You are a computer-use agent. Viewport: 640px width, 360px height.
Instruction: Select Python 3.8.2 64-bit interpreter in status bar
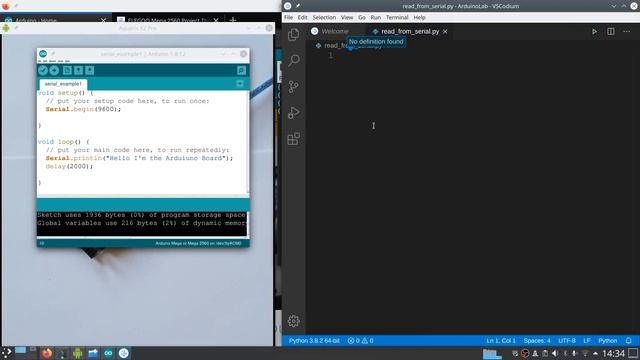(314, 340)
